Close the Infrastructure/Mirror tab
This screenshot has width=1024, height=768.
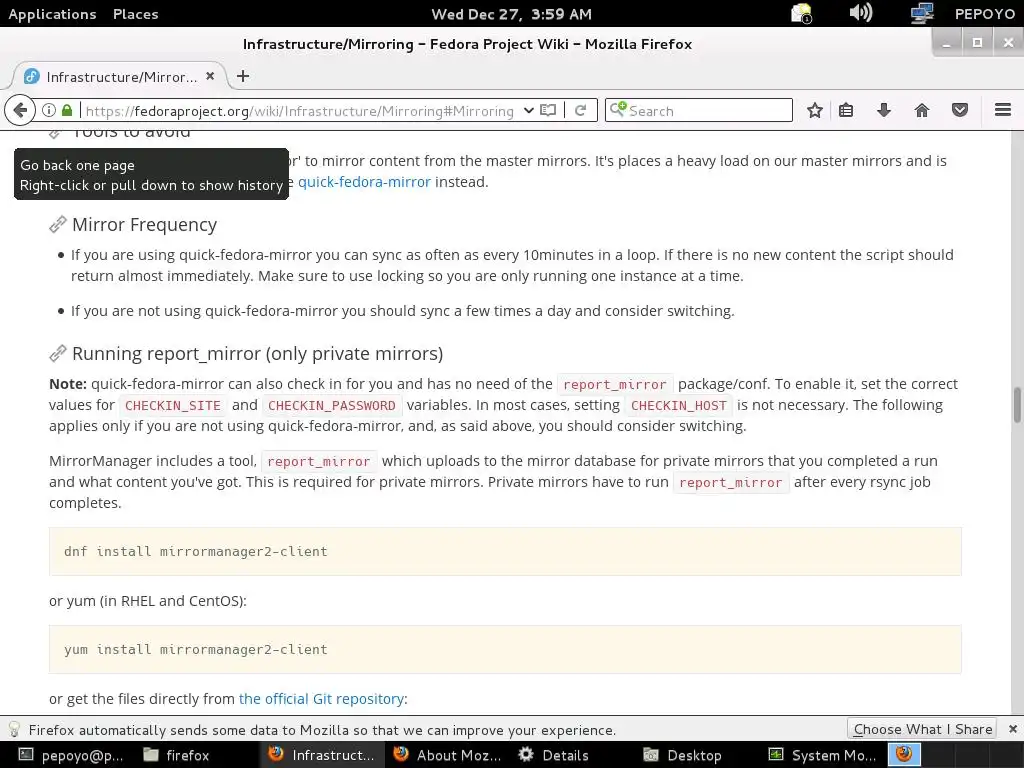[x=210, y=76]
